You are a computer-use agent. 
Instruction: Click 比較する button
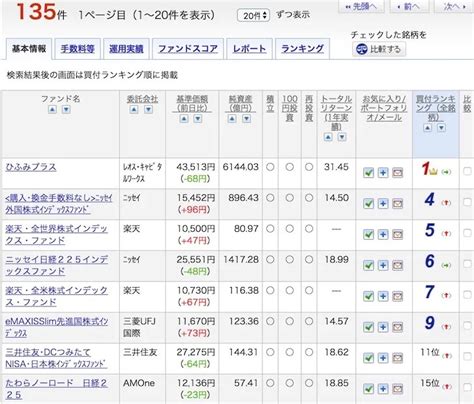(x=379, y=49)
